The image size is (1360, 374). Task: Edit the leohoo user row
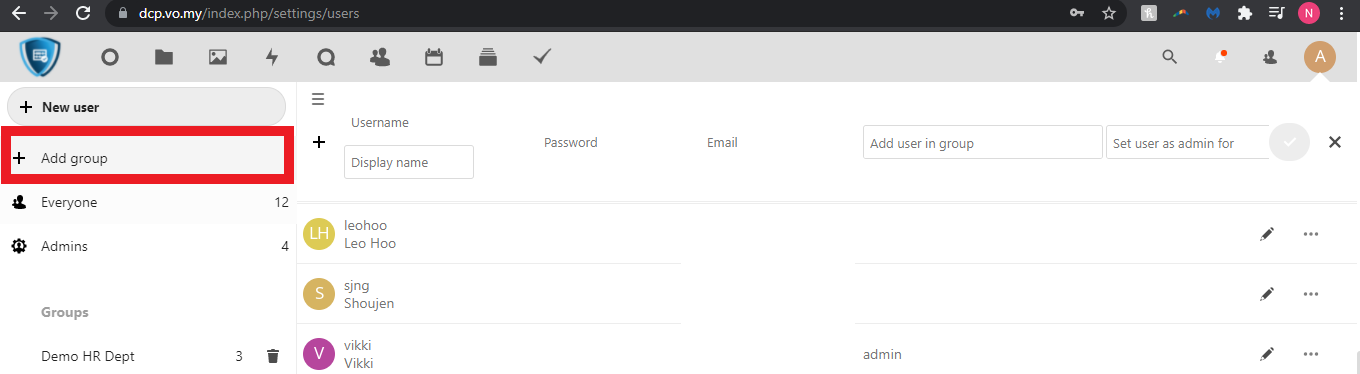coord(1267,234)
